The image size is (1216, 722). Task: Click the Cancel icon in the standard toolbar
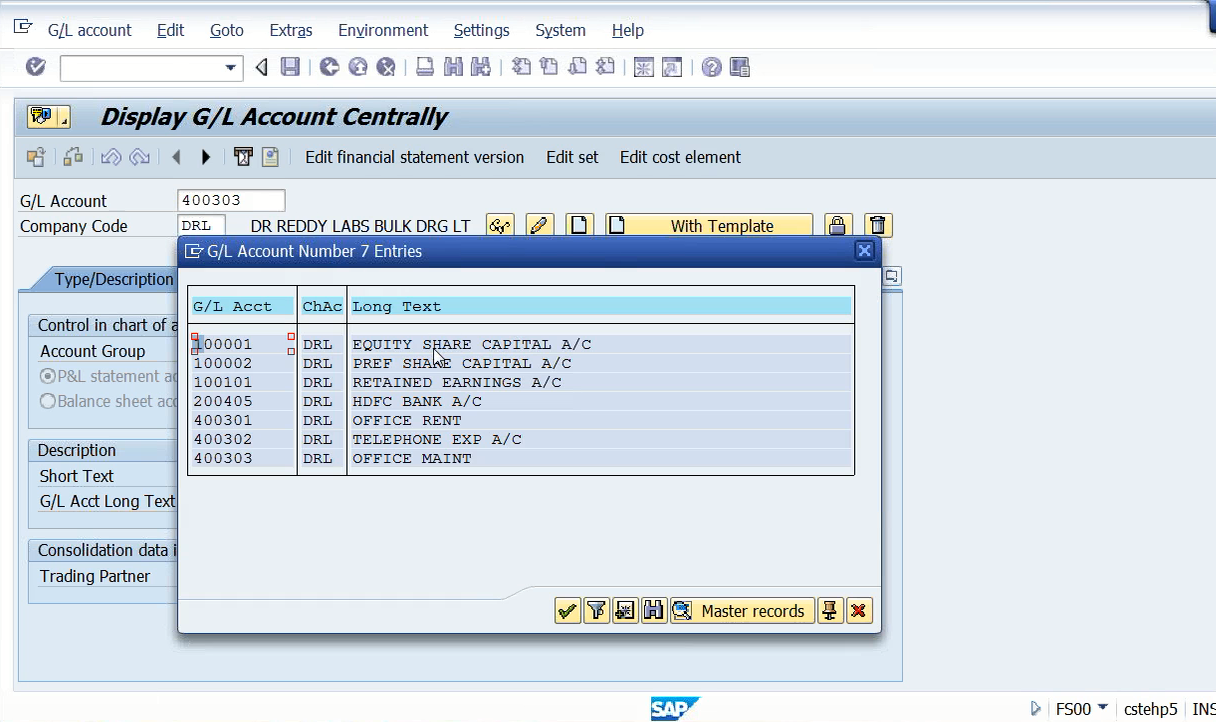pos(386,67)
